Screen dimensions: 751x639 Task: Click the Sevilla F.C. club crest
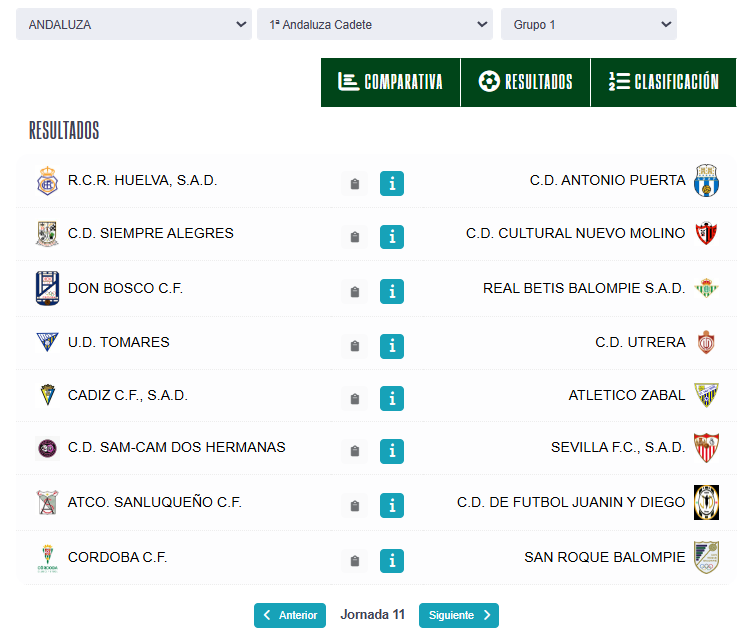(706, 447)
